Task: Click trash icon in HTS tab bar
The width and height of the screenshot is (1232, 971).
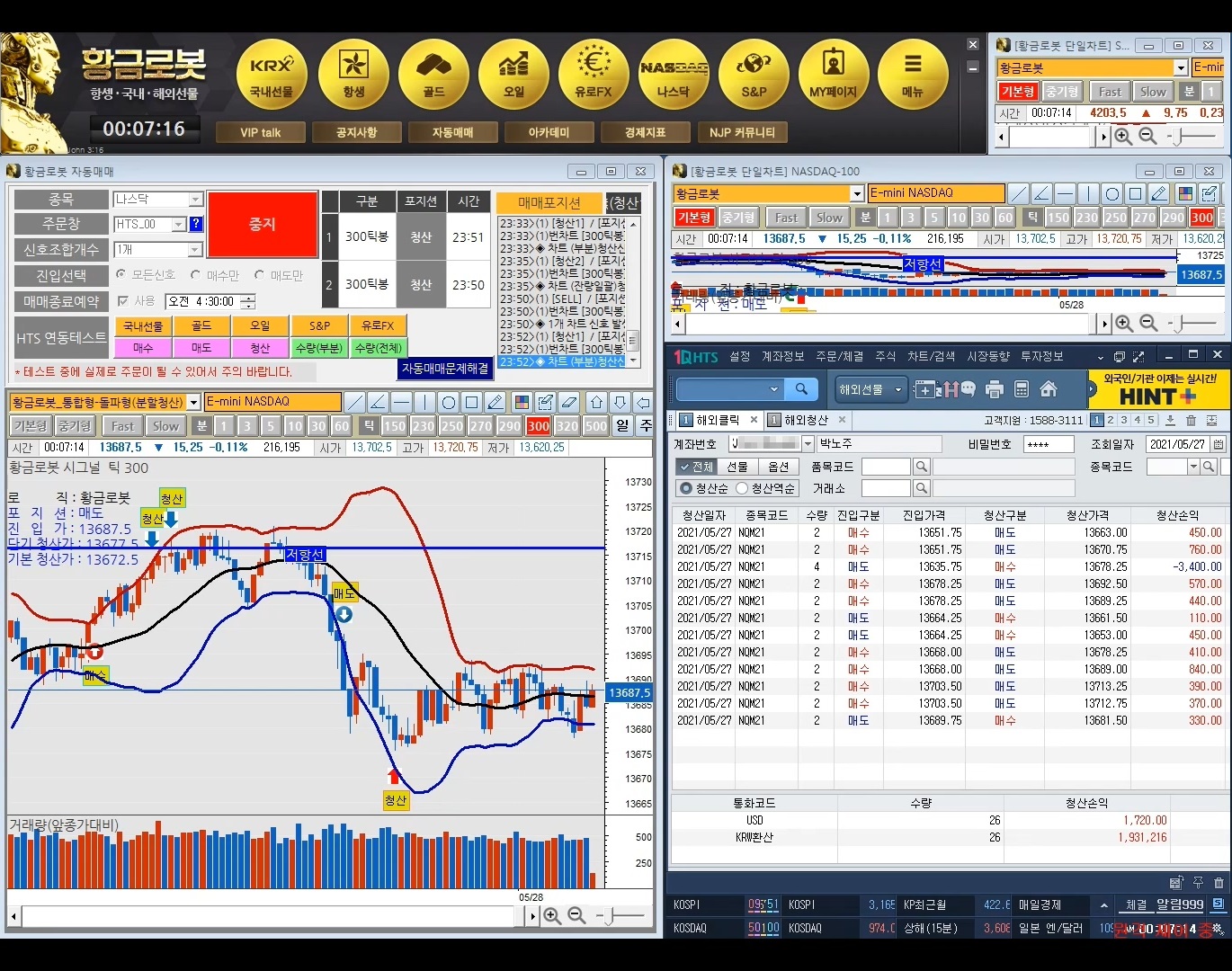Action: [x=1191, y=420]
